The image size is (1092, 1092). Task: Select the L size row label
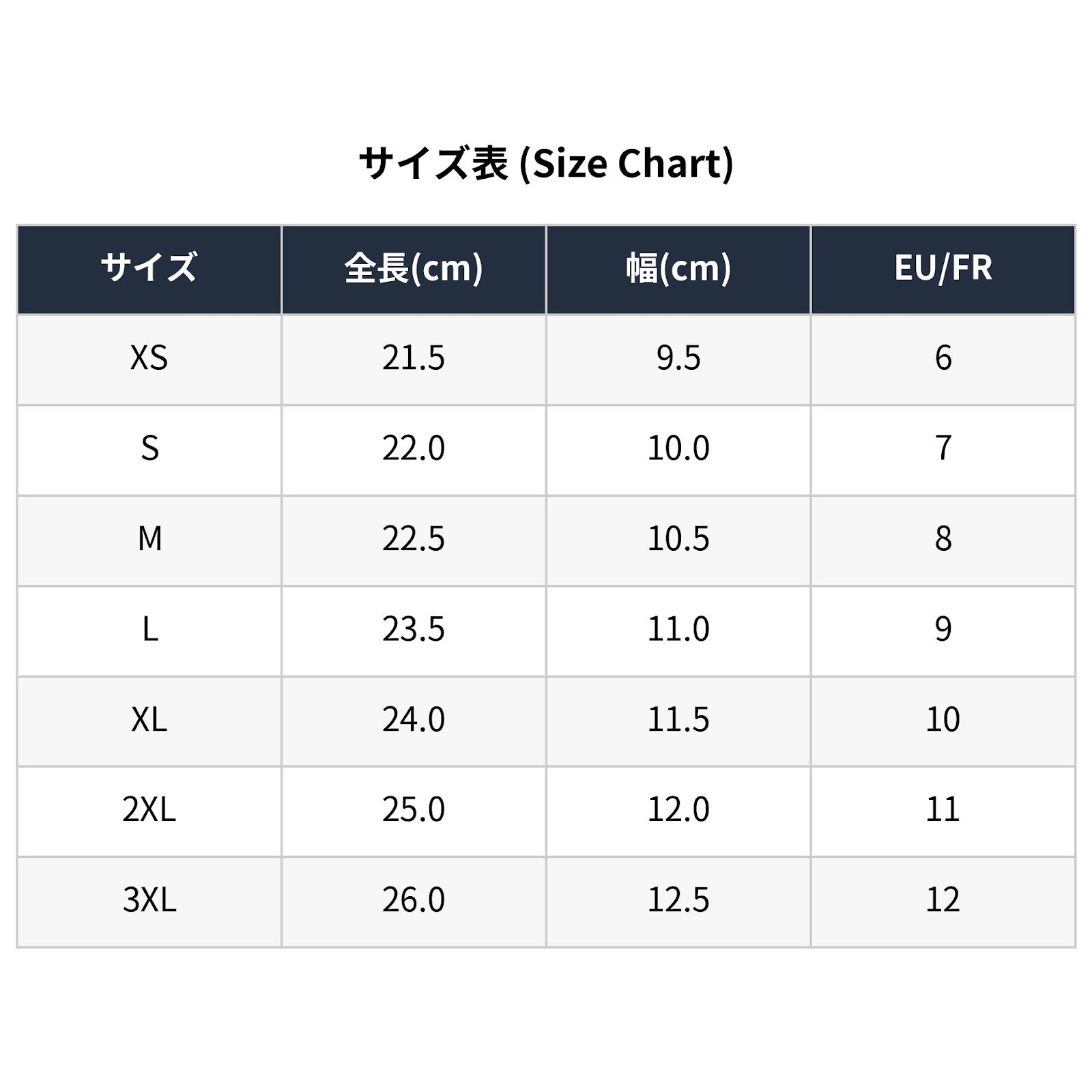point(149,630)
